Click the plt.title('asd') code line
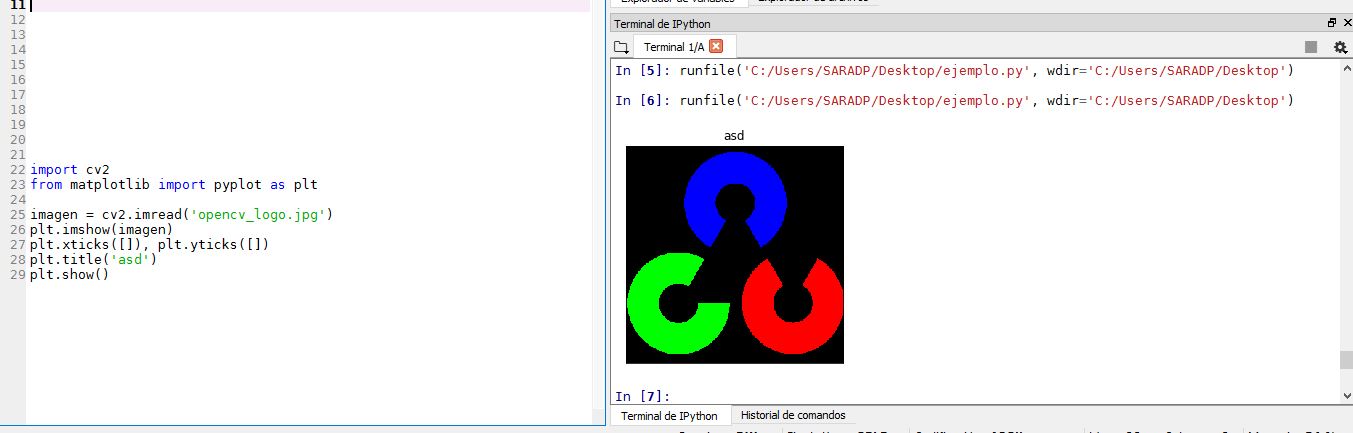The width and height of the screenshot is (1353, 433). (94, 259)
